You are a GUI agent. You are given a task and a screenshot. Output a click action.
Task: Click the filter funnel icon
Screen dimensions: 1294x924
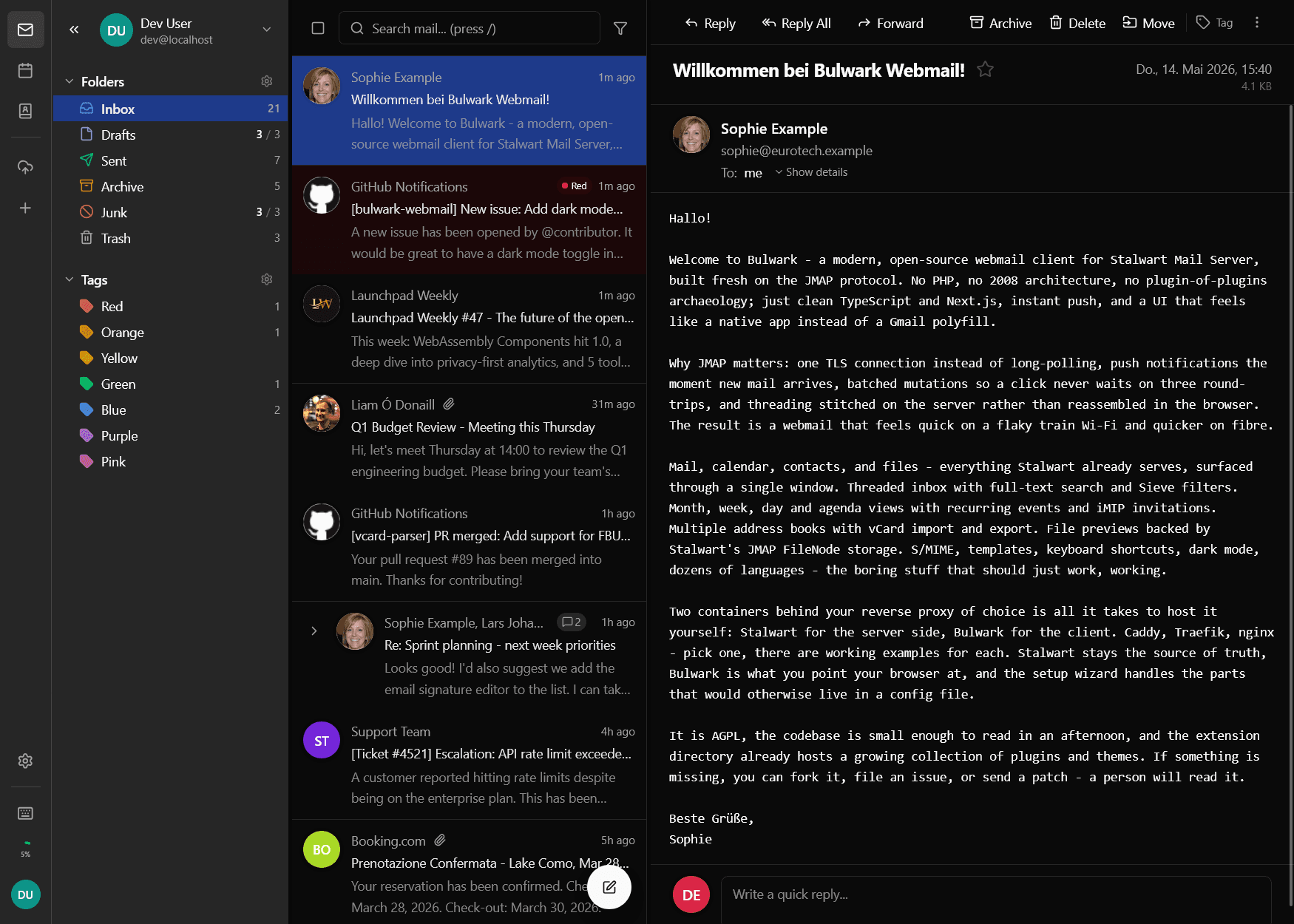point(620,28)
